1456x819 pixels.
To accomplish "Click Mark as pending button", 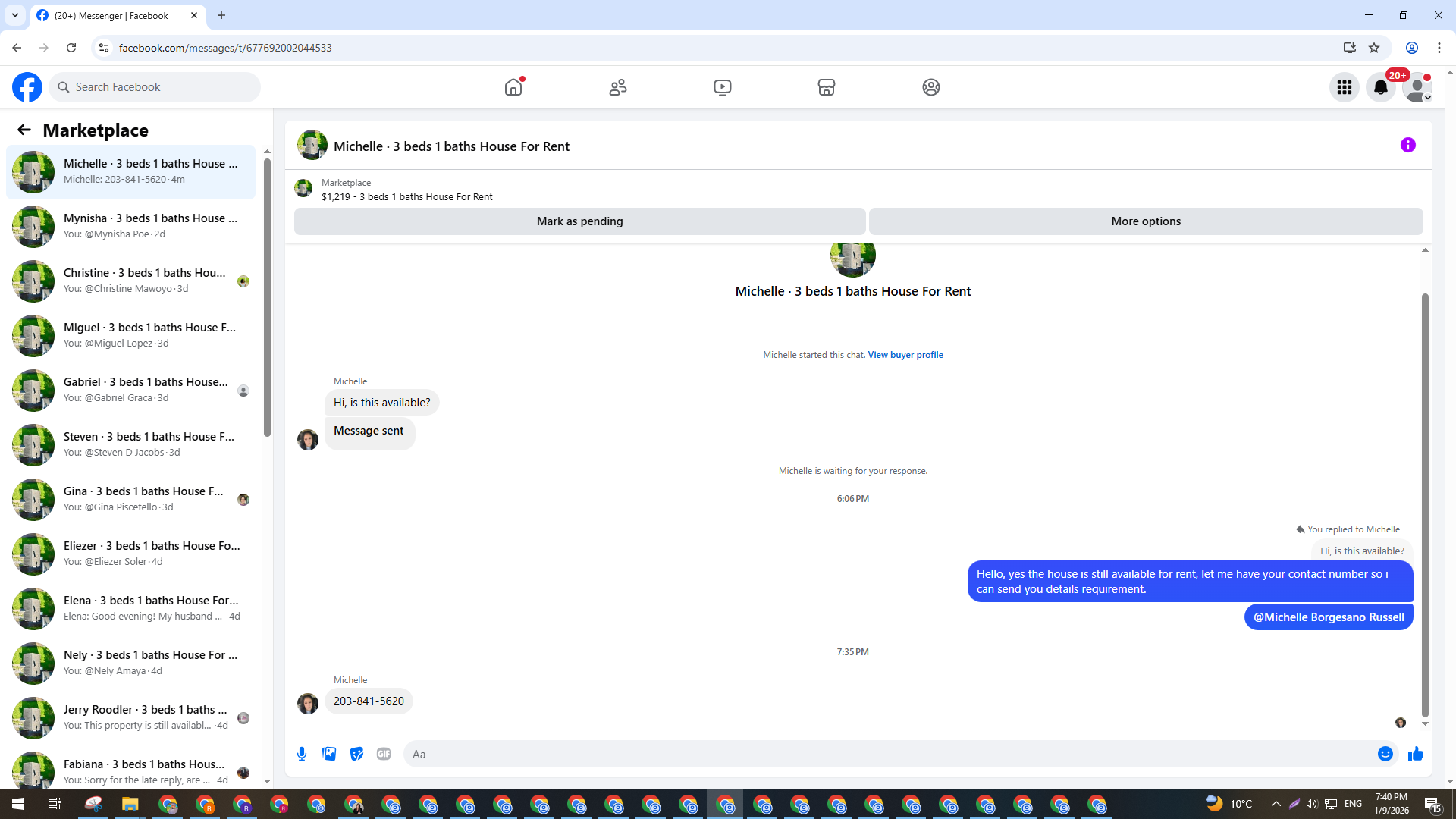I will click(579, 221).
